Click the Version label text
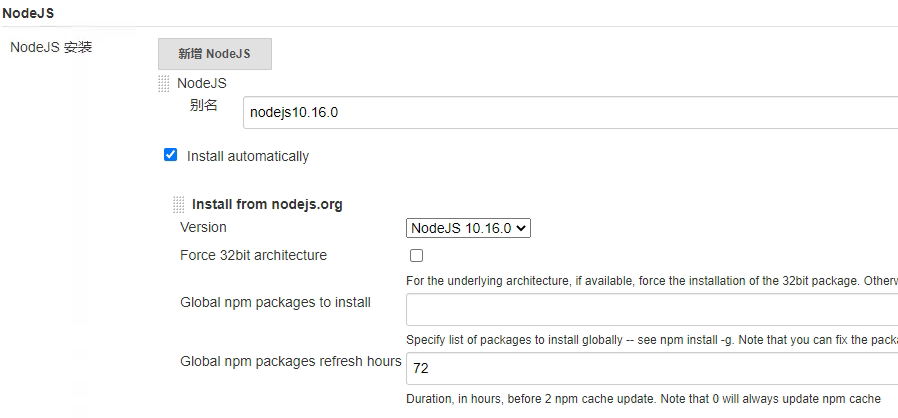This screenshot has width=898, height=418. coord(203,227)
